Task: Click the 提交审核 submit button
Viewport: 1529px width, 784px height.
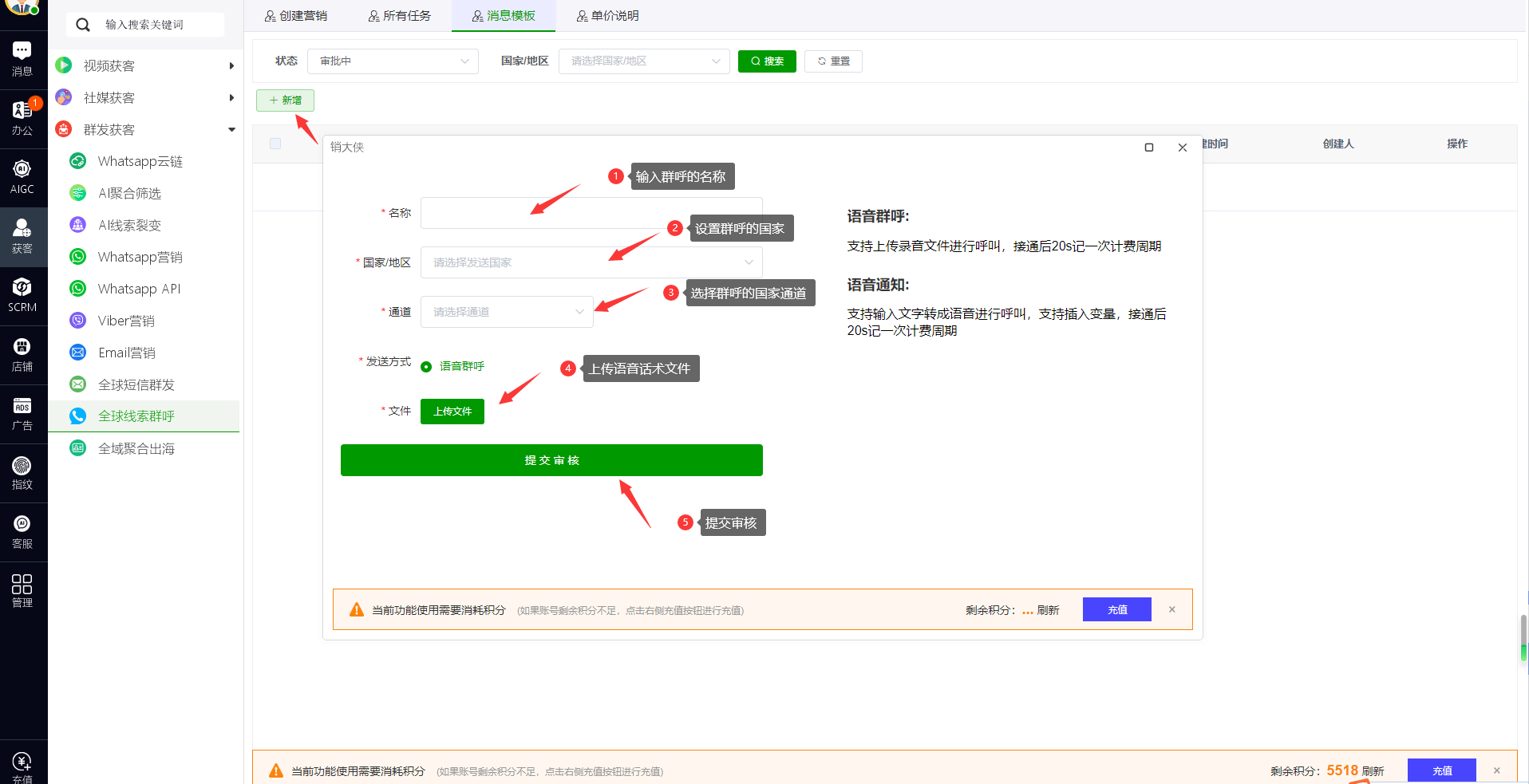Action: [551, 460]
